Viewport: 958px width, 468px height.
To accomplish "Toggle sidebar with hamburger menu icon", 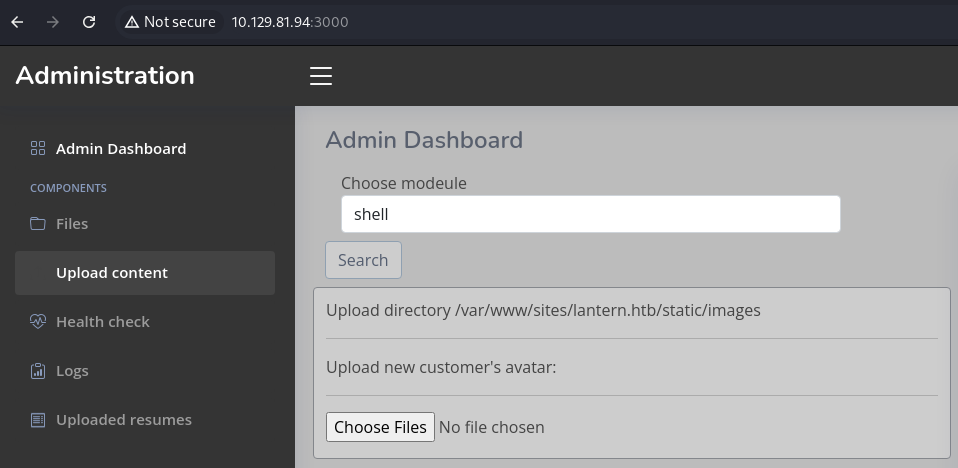I will (321, 76).
